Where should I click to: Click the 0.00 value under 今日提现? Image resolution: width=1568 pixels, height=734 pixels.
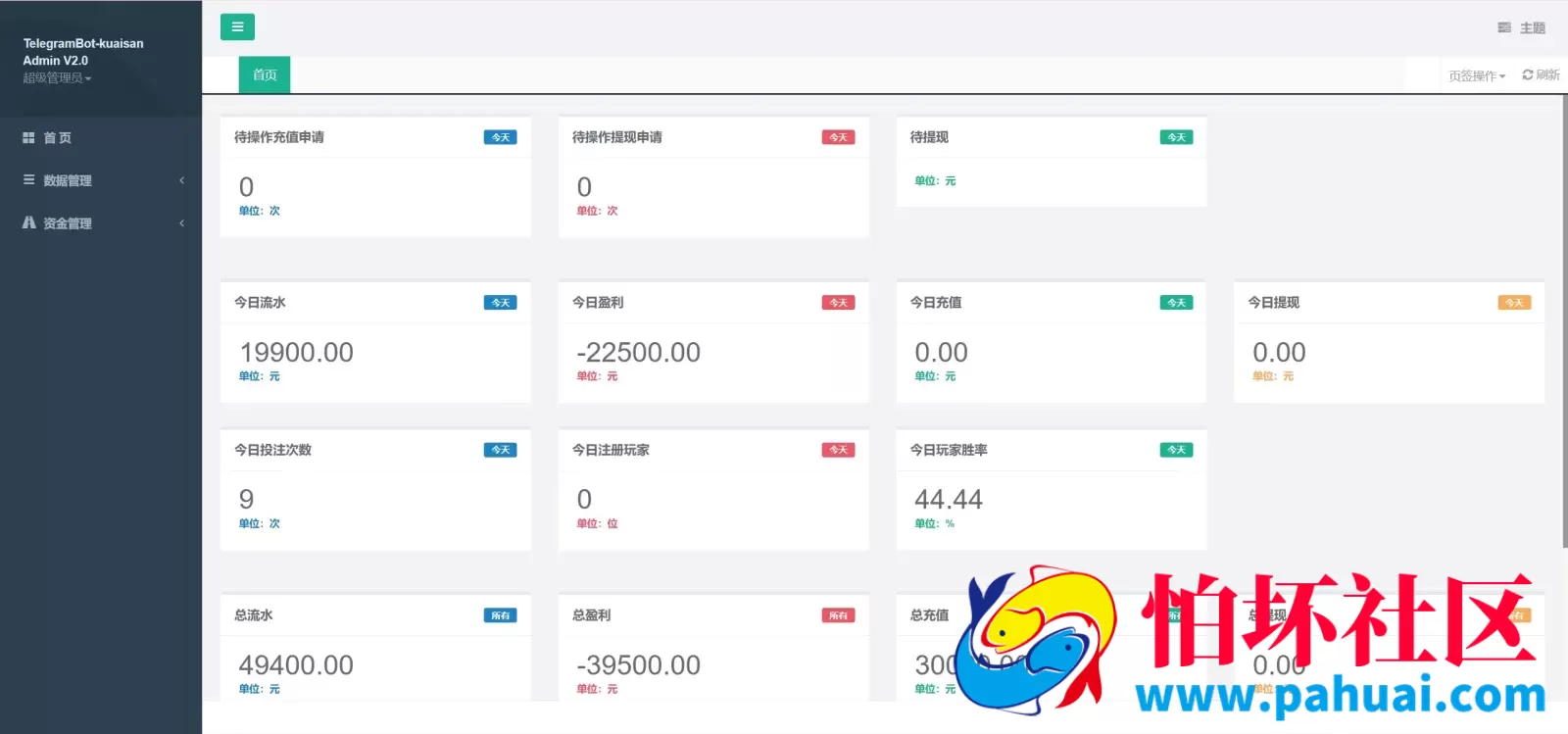pos(1279,353)
